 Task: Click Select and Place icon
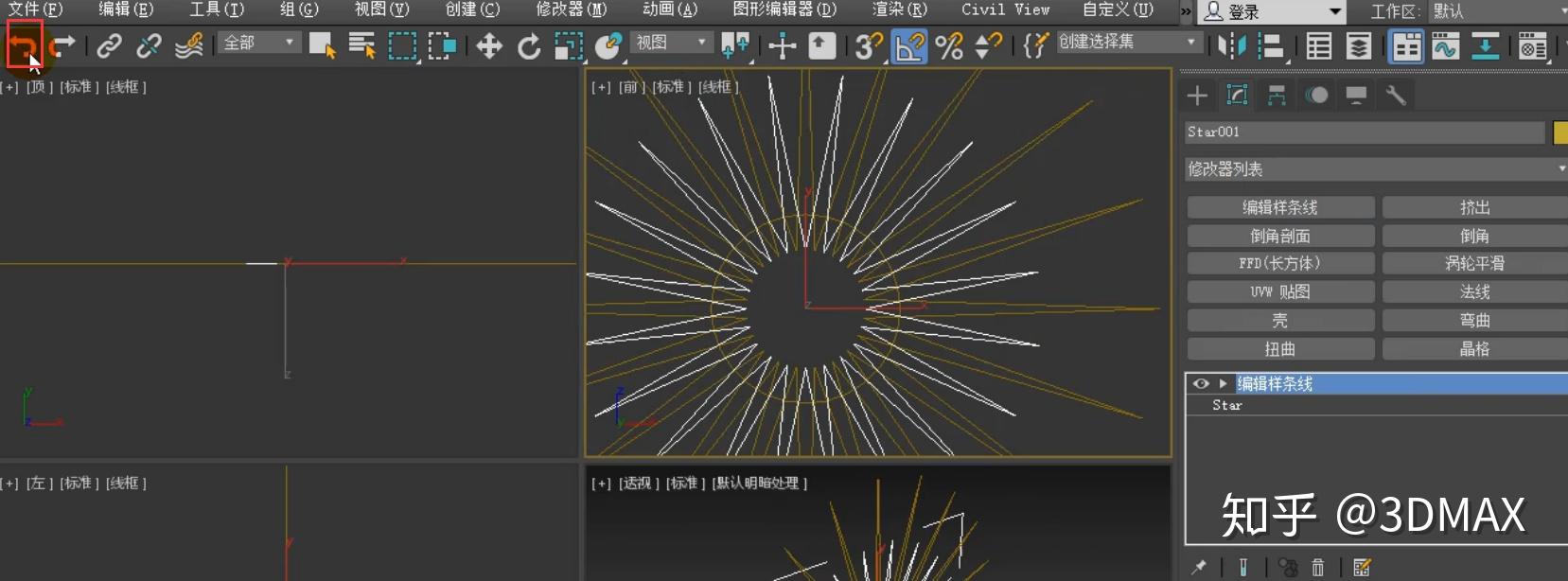pyautogui.click(x=608, y=44)
